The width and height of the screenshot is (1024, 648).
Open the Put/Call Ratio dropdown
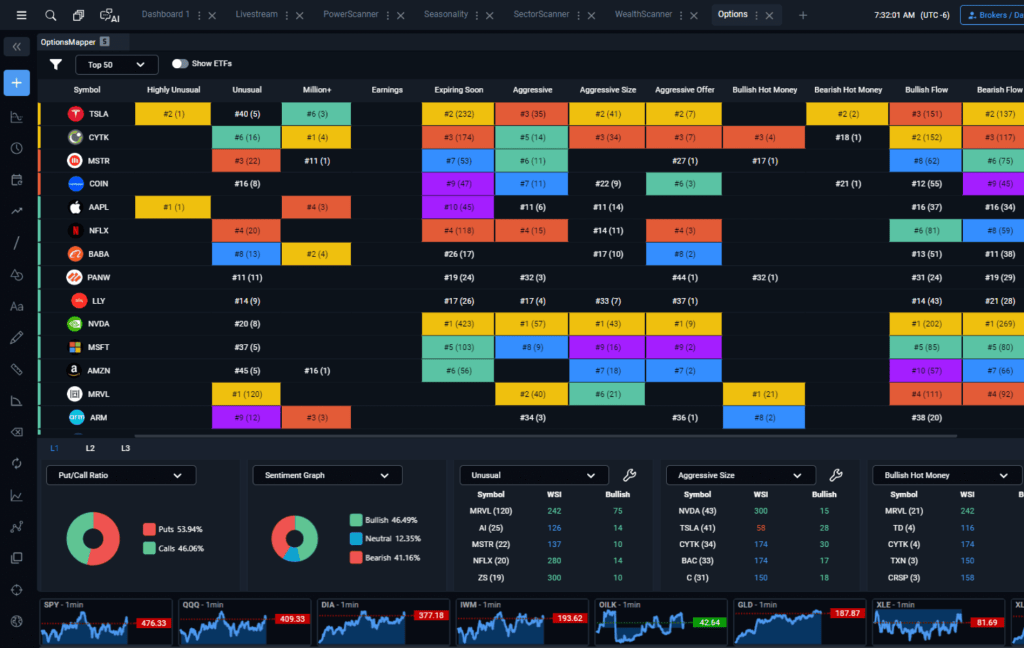click(121, 476)
